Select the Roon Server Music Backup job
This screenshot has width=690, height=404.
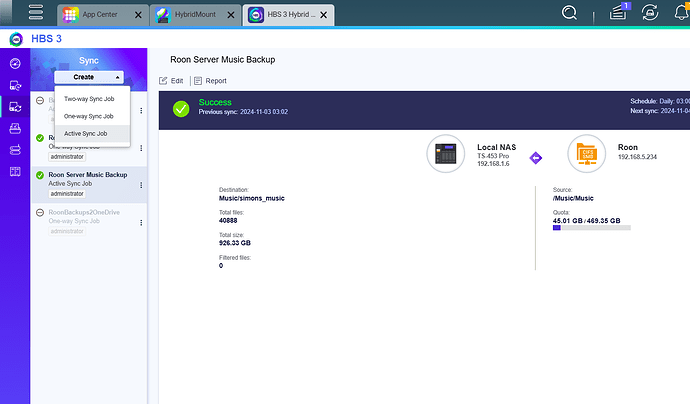point(88,184)
